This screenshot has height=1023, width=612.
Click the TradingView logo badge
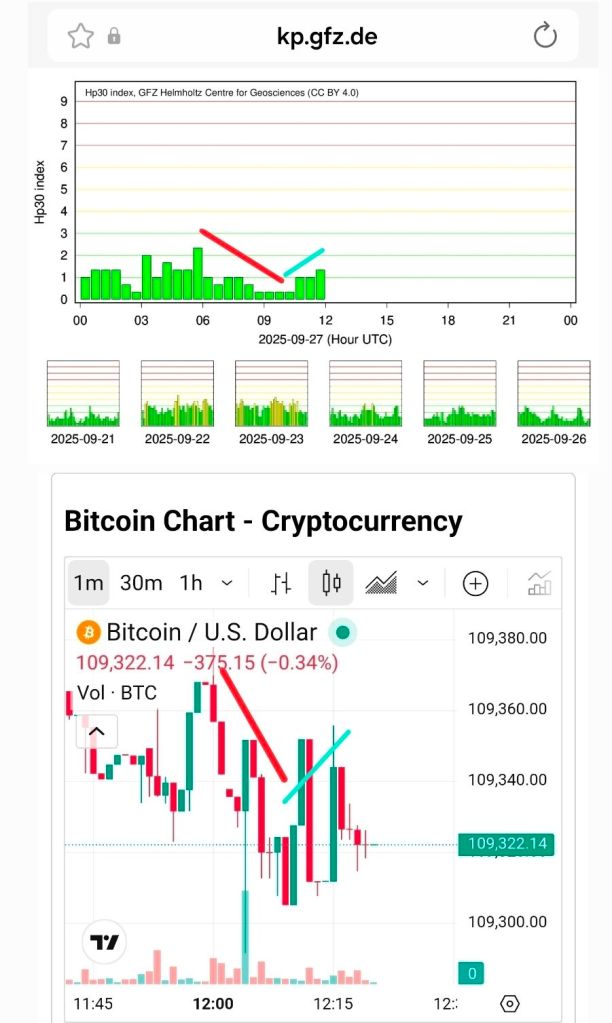(104, 942)
